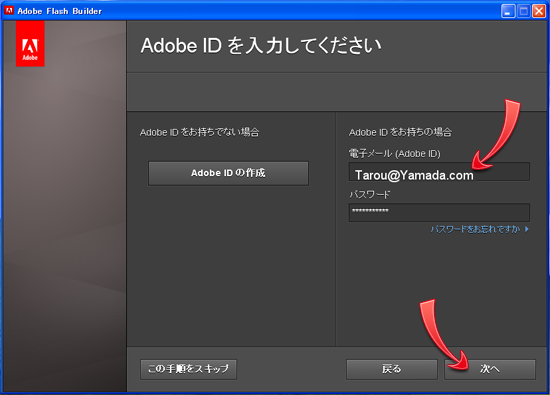Focus the 電子メール (Adobe ID) email field

(x=439, y=172)
